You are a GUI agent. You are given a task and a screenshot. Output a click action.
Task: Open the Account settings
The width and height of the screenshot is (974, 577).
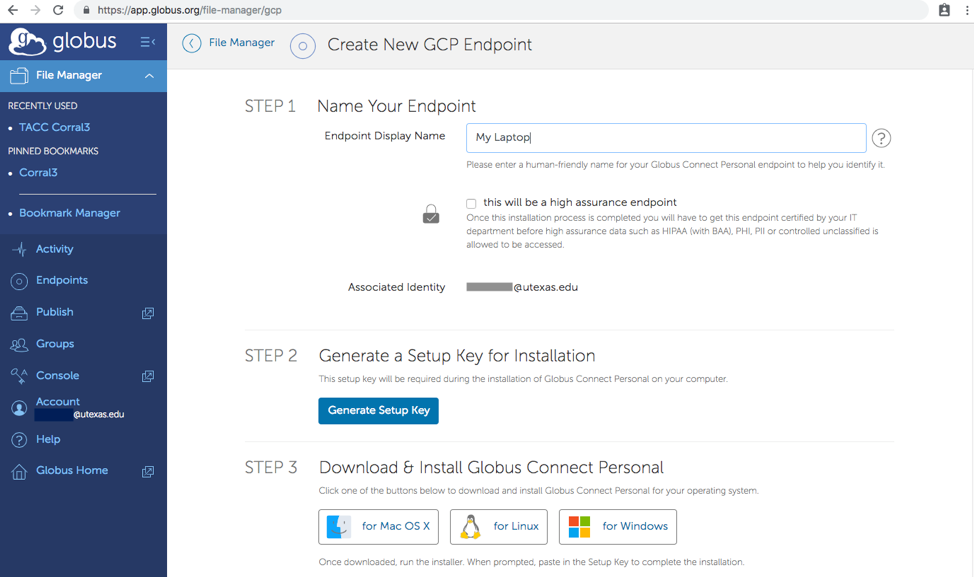pos(58,402)
